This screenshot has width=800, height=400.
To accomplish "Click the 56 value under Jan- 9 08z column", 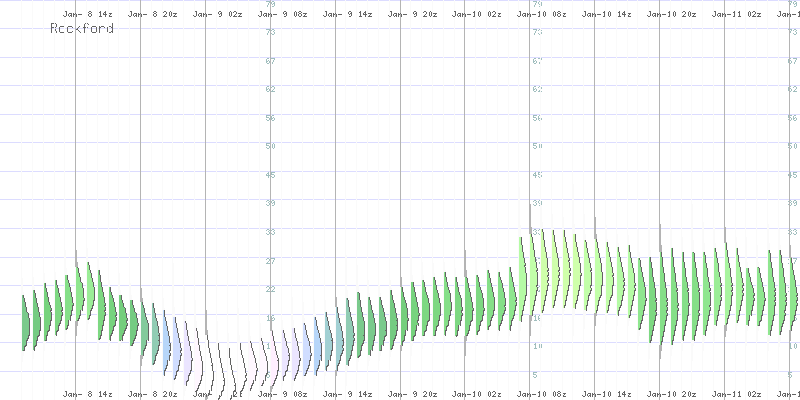I will tap(269, 118).
